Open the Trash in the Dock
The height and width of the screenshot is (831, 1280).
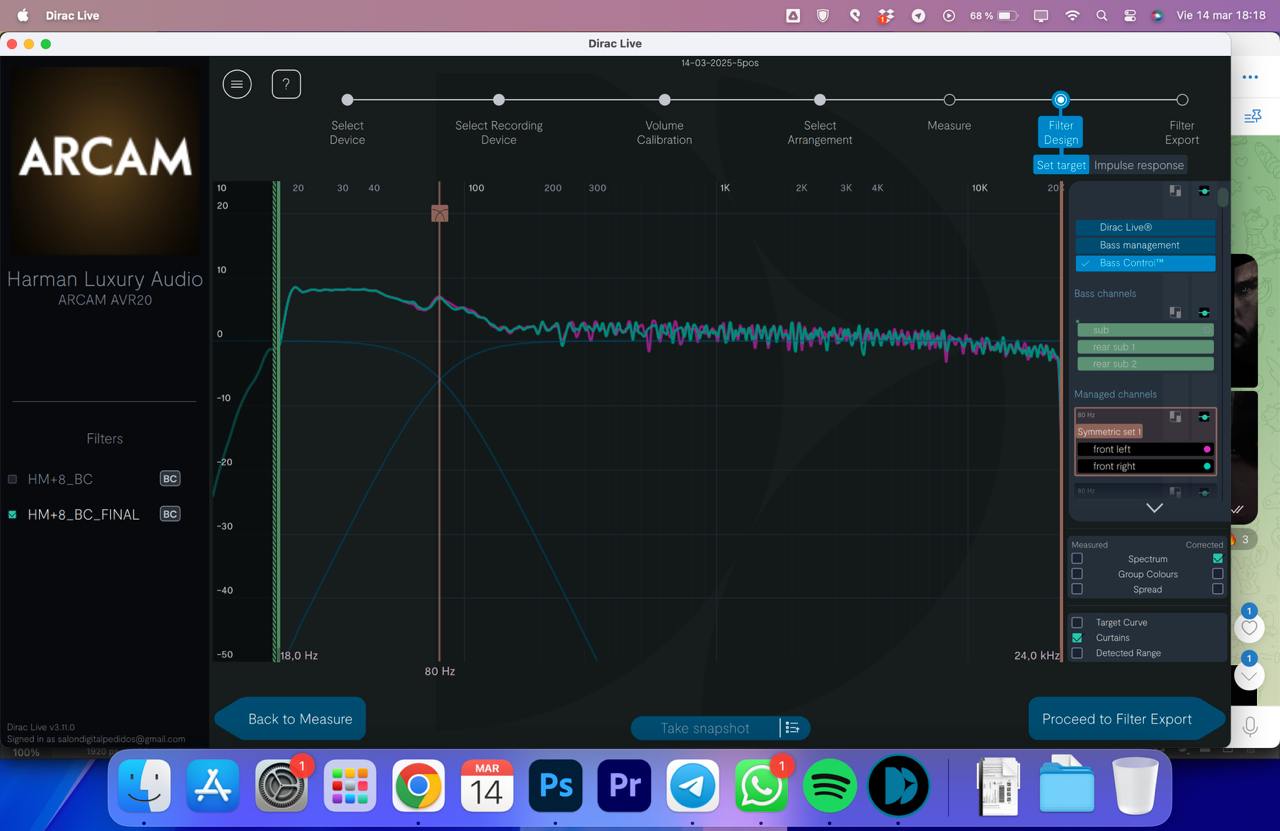(x=1135, y=786)
